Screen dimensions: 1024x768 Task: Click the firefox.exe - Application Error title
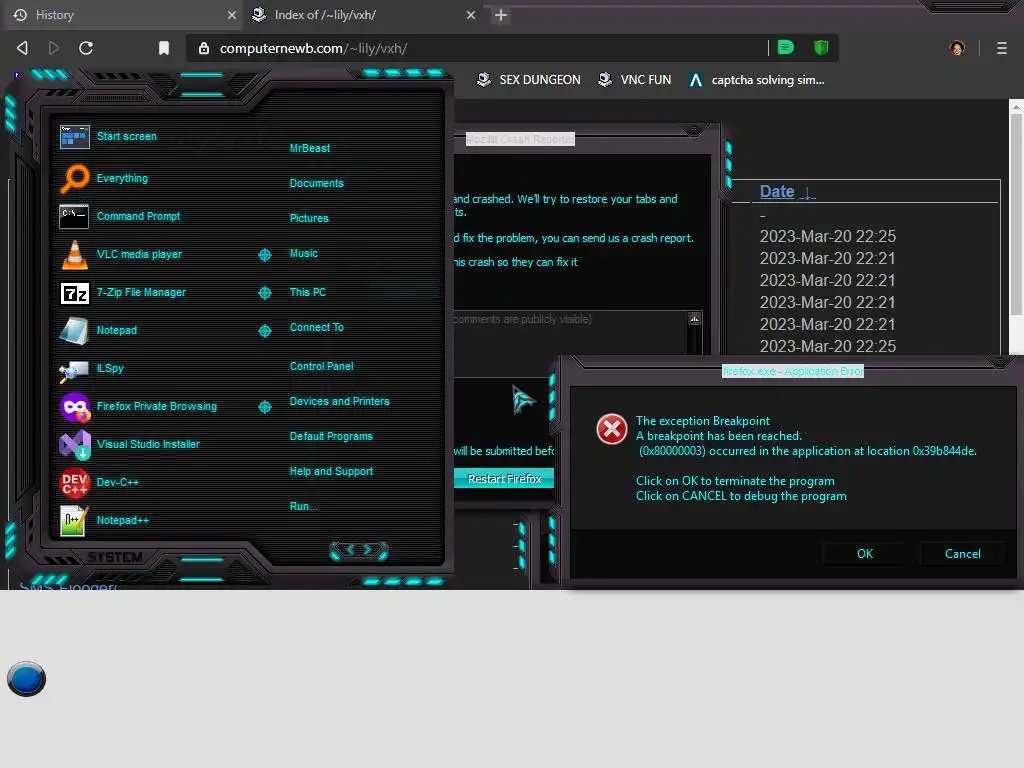click(792, 371)
